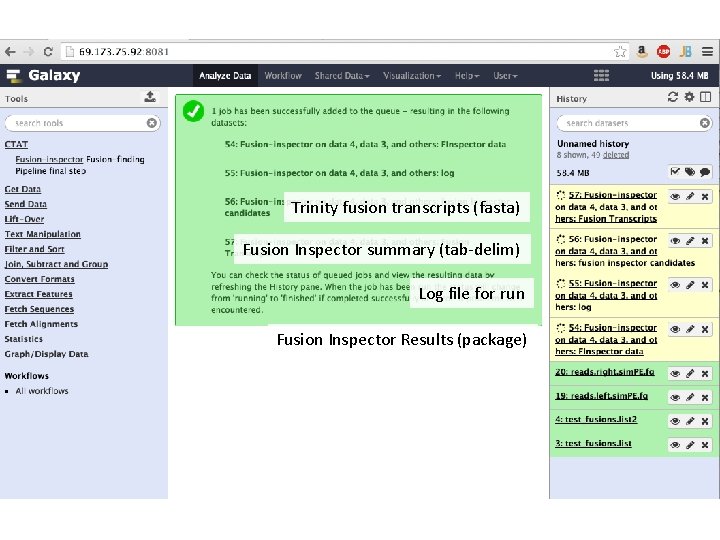Clear the tools search box
The height and width of the screenshot is (540, 720).
(152, 123)
